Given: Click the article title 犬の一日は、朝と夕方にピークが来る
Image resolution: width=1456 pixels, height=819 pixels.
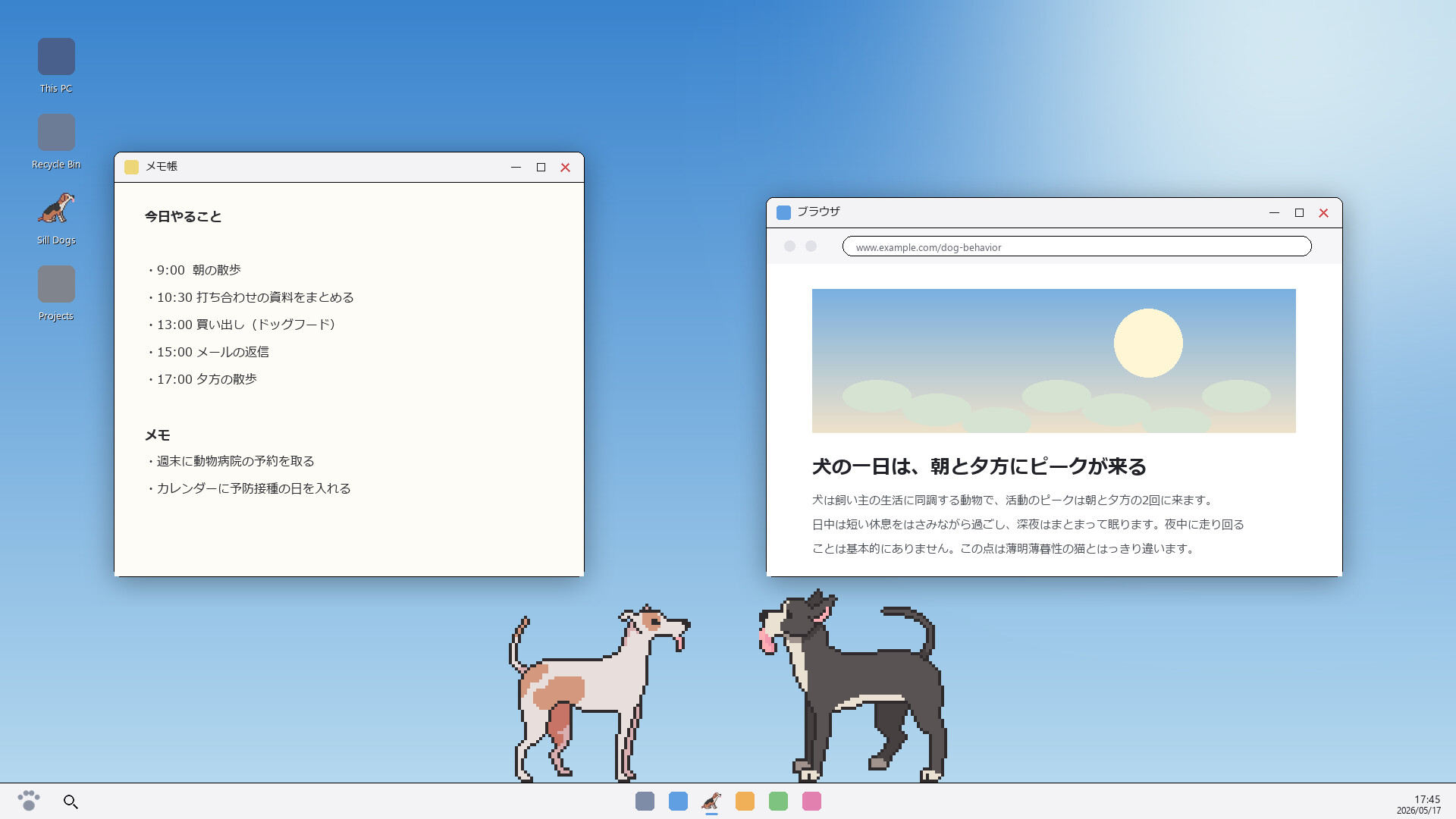Looking at the screenshot, I should coord(979,466).
